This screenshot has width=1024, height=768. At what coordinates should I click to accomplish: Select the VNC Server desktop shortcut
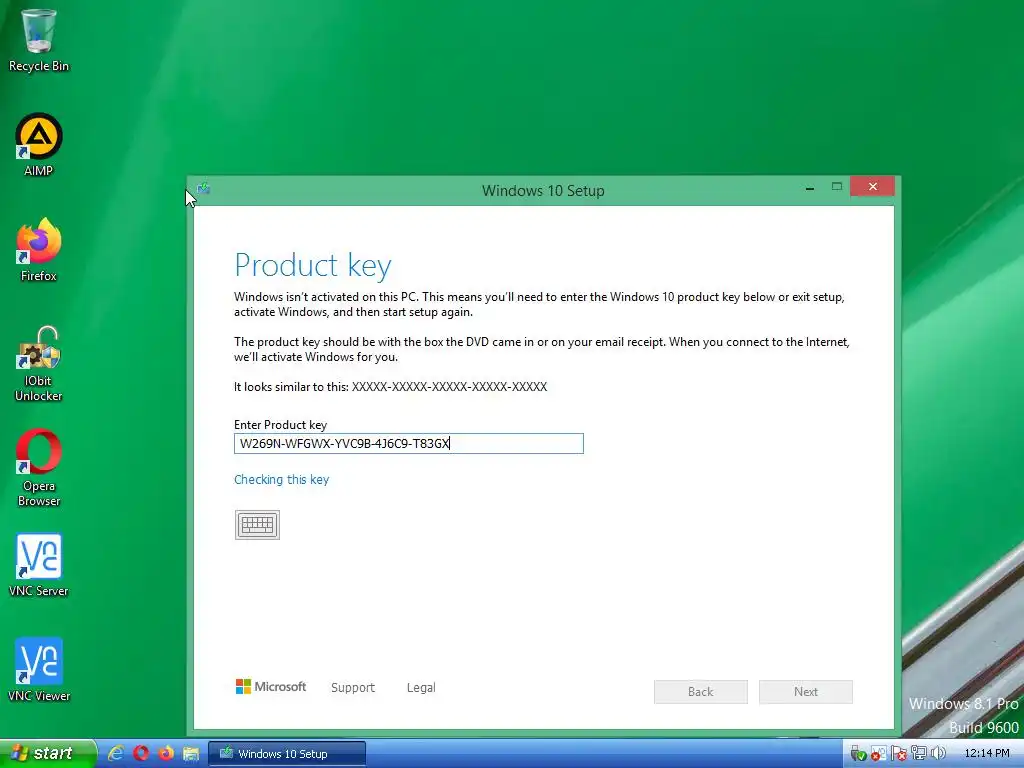coord(39,566)
